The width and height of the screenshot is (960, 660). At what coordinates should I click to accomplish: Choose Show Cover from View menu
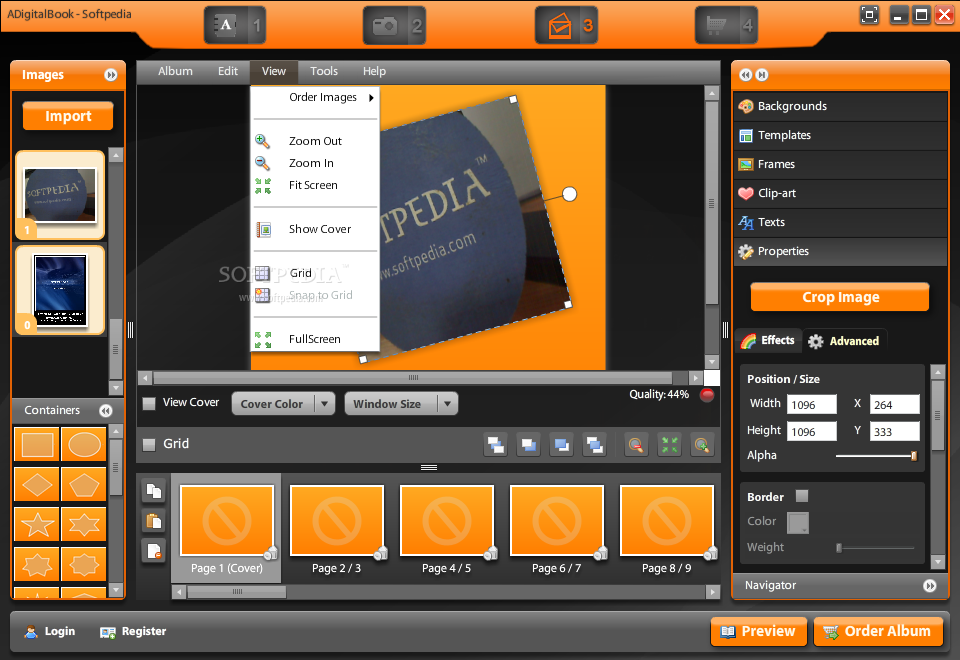click(x=316, y=230)
